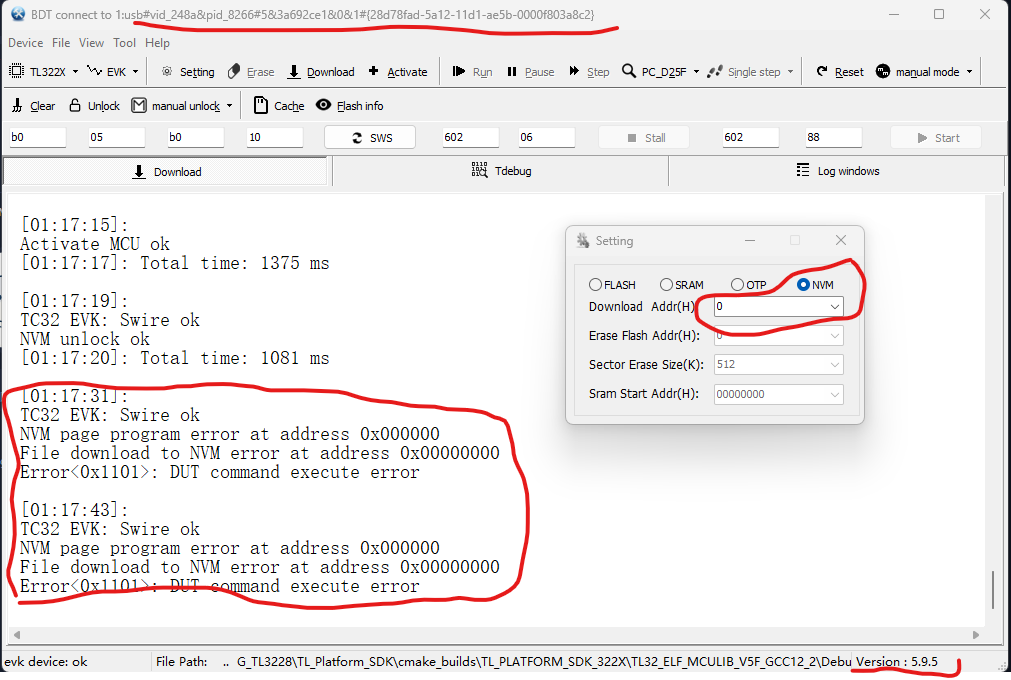Click the manual unlock M icon
Viewport: 1011px width, 680px height.
pos(139,105)
